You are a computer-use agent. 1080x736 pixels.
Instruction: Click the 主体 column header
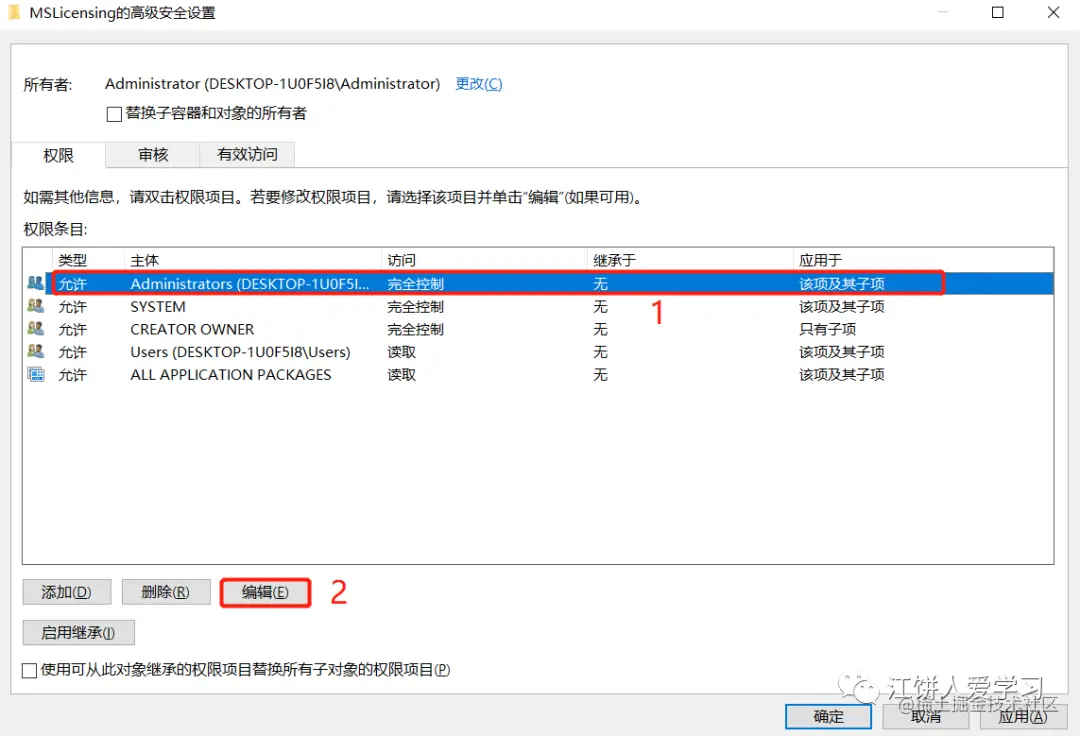click(253, 260)
